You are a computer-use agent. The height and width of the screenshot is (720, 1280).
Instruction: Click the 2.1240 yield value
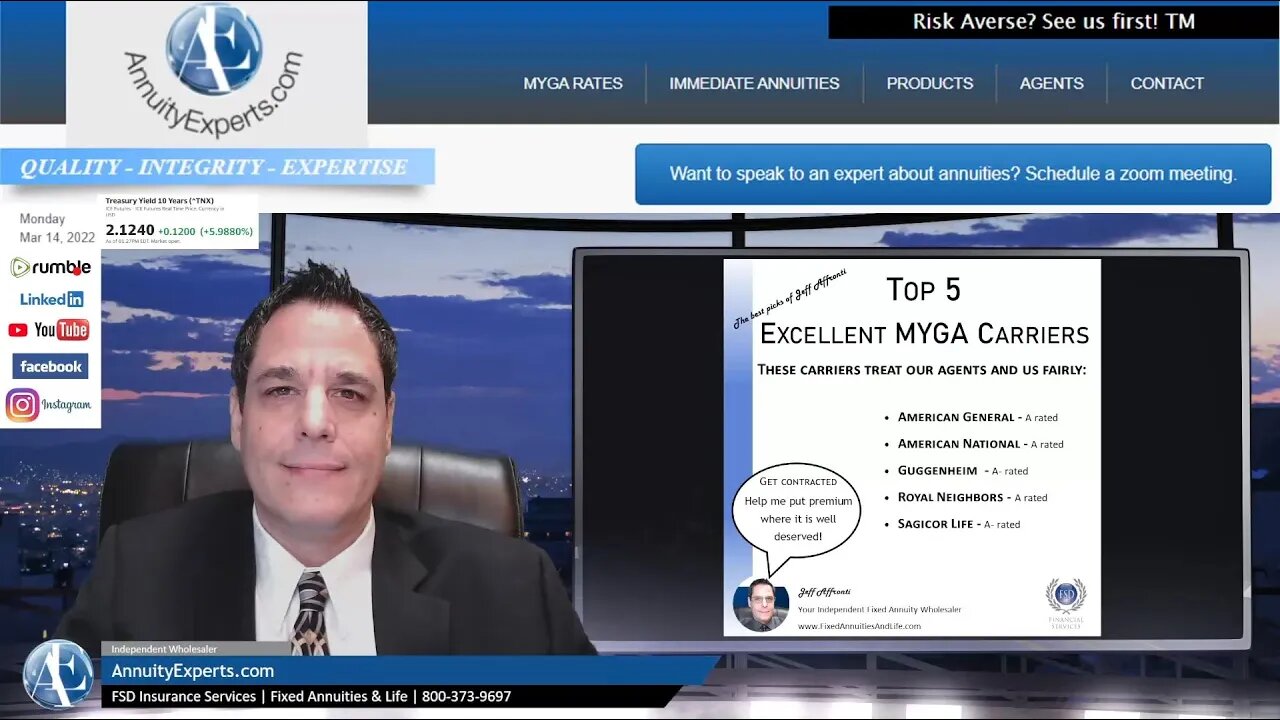[130, 230]
